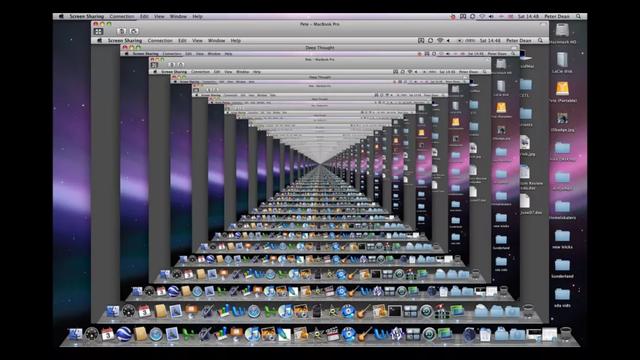
Task: Open the Trash in the outermost dock
Action: (566, 334)
